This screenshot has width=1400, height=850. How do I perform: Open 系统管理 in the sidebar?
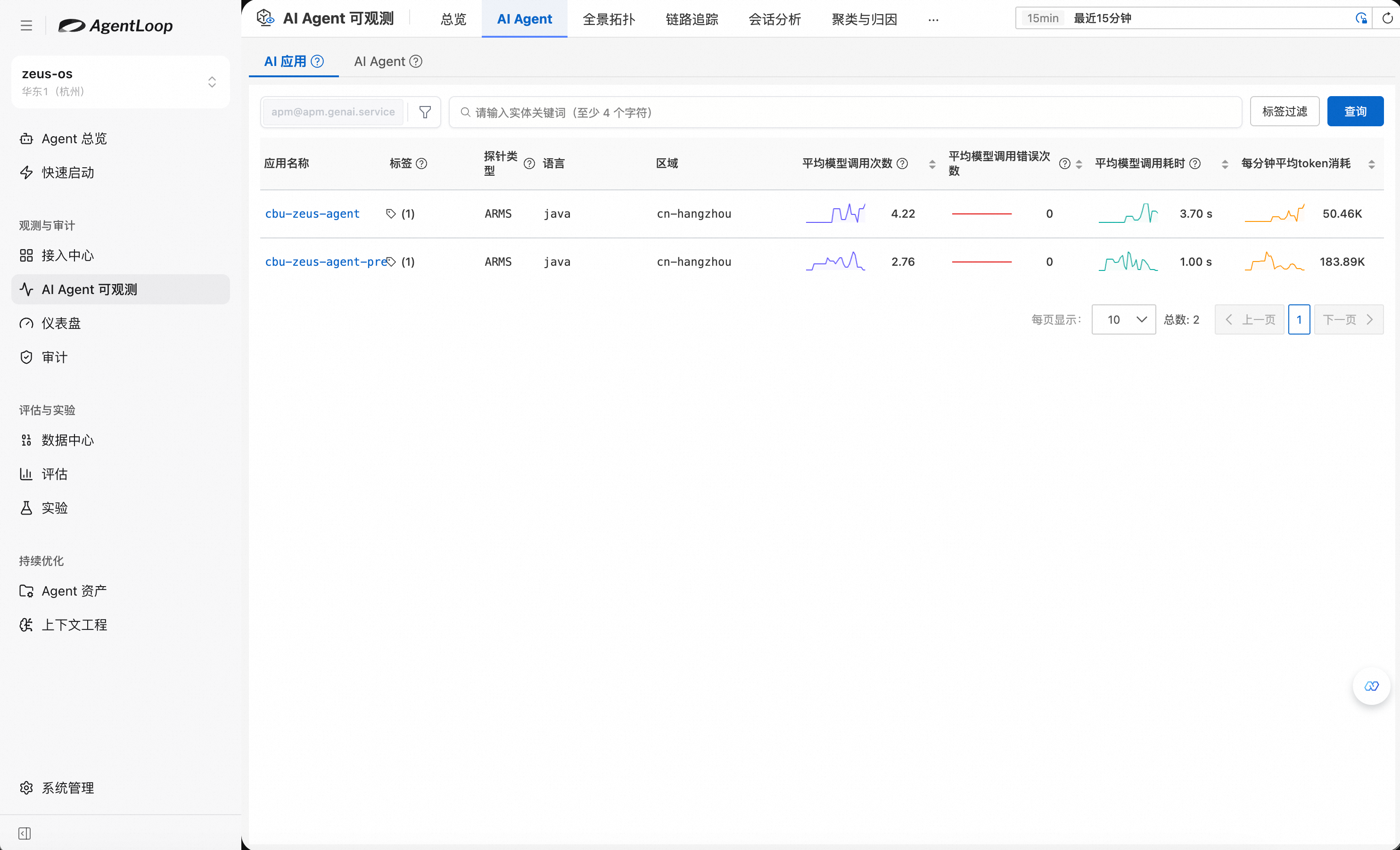click(x=121, y=787)
